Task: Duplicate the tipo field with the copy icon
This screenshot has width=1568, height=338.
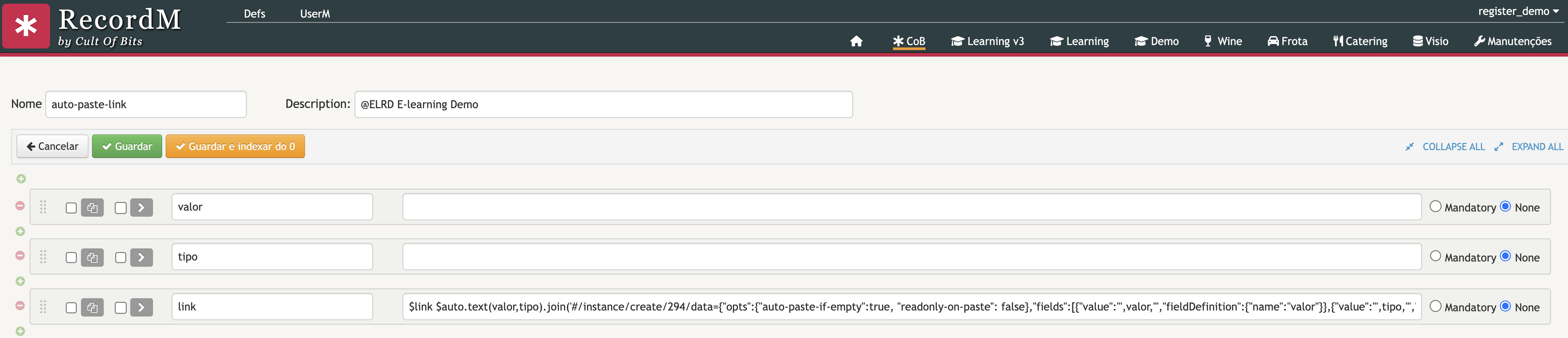Action: pyautogui.click(x=92, y=258)
